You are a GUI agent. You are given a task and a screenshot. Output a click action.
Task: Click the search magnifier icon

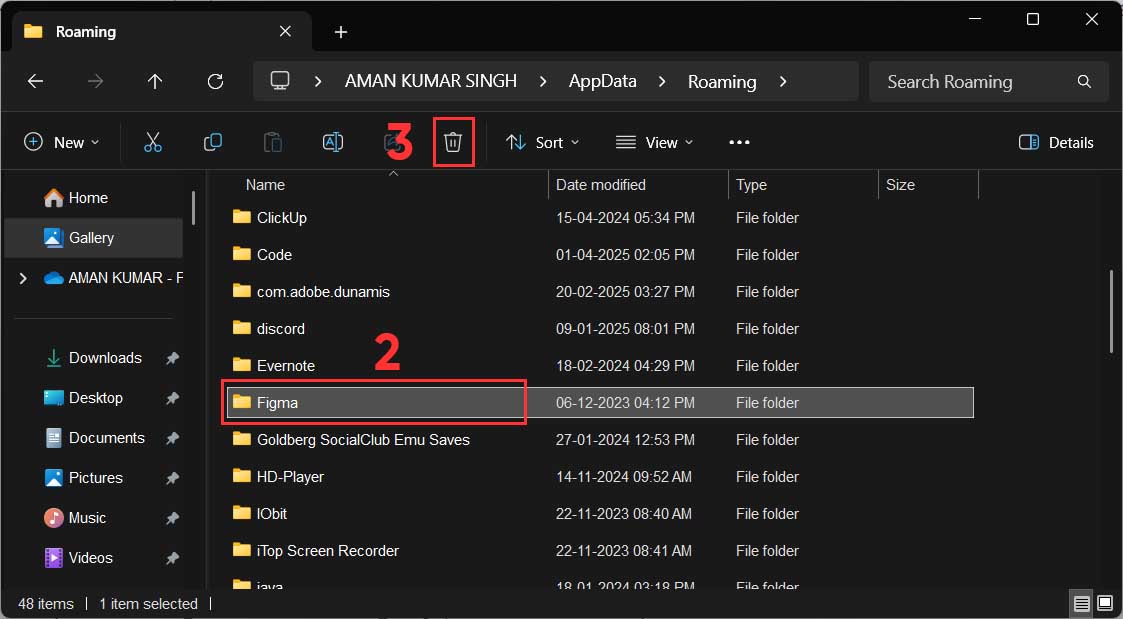click(x=1084, y=82)
